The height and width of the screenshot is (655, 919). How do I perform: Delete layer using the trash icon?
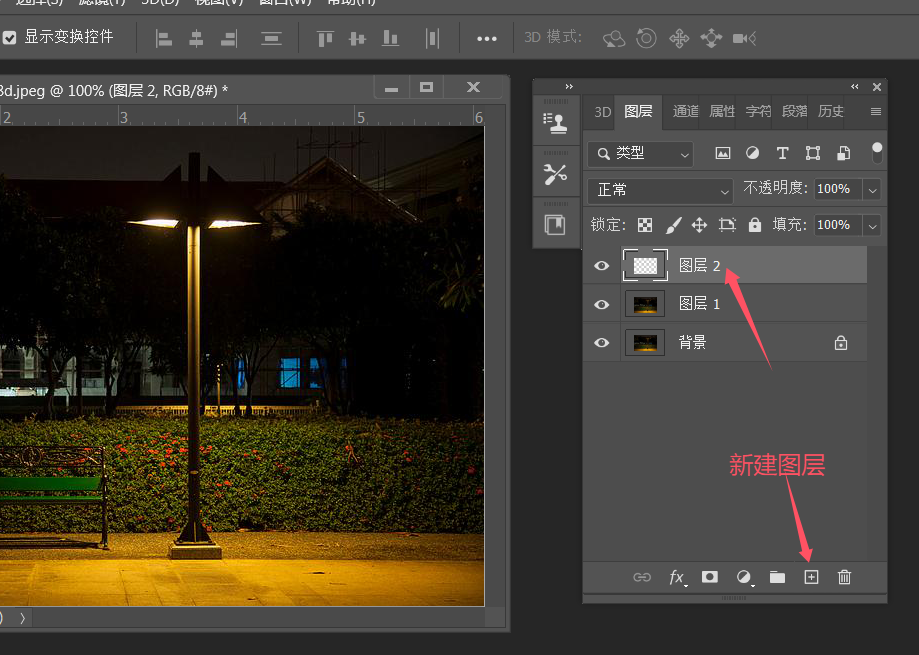844,577
